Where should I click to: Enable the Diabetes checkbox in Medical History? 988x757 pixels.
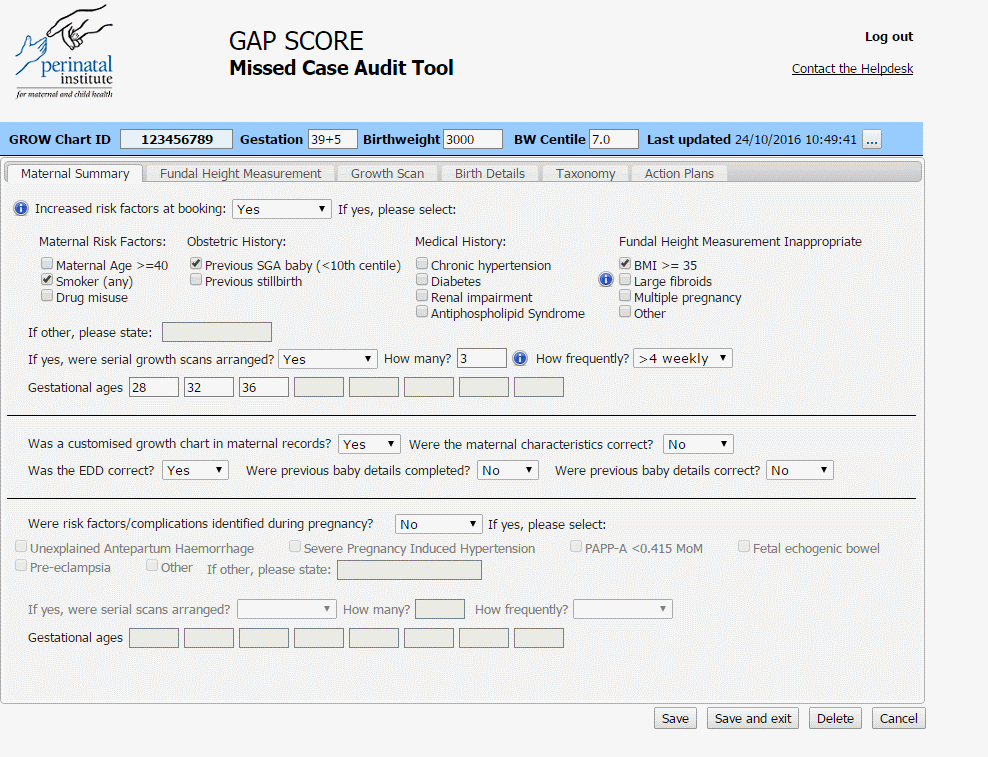point(422,279)
